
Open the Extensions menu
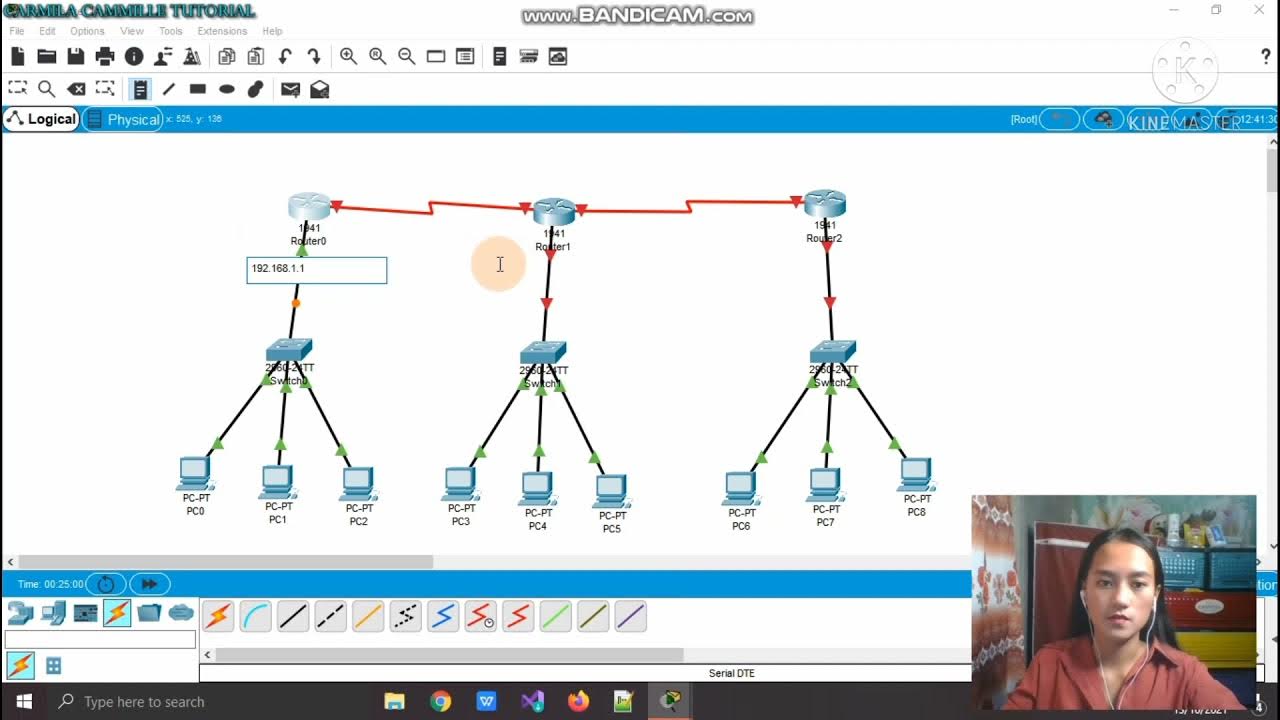click(222, 31)
